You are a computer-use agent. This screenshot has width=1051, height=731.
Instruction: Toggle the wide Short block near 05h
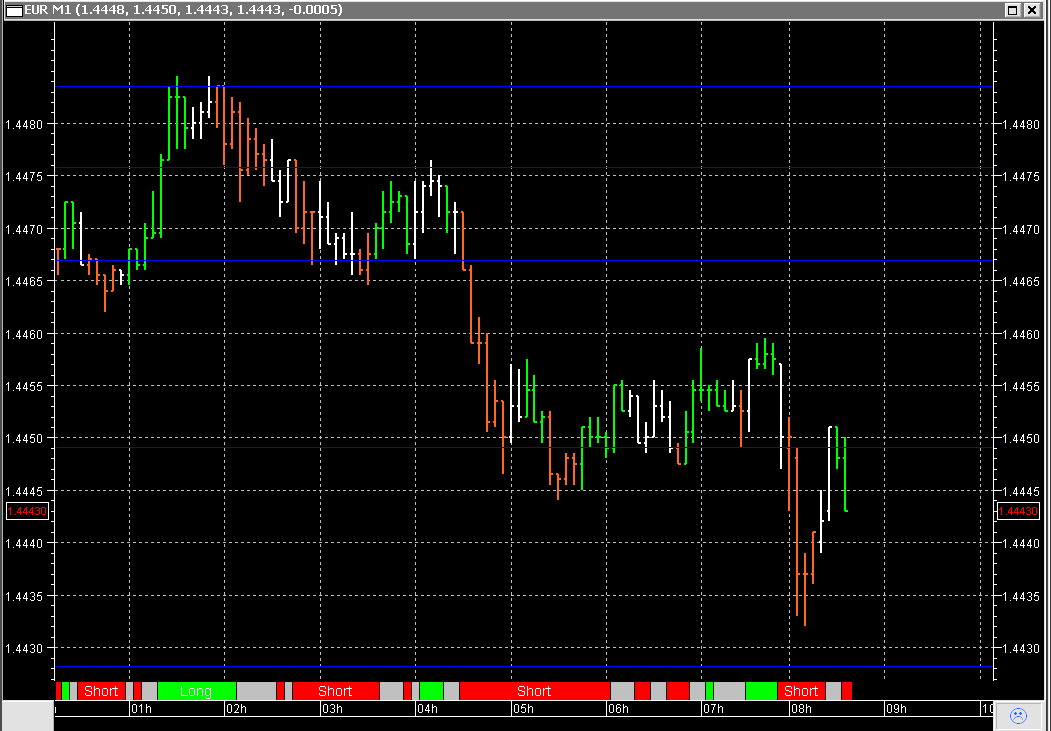533,690
